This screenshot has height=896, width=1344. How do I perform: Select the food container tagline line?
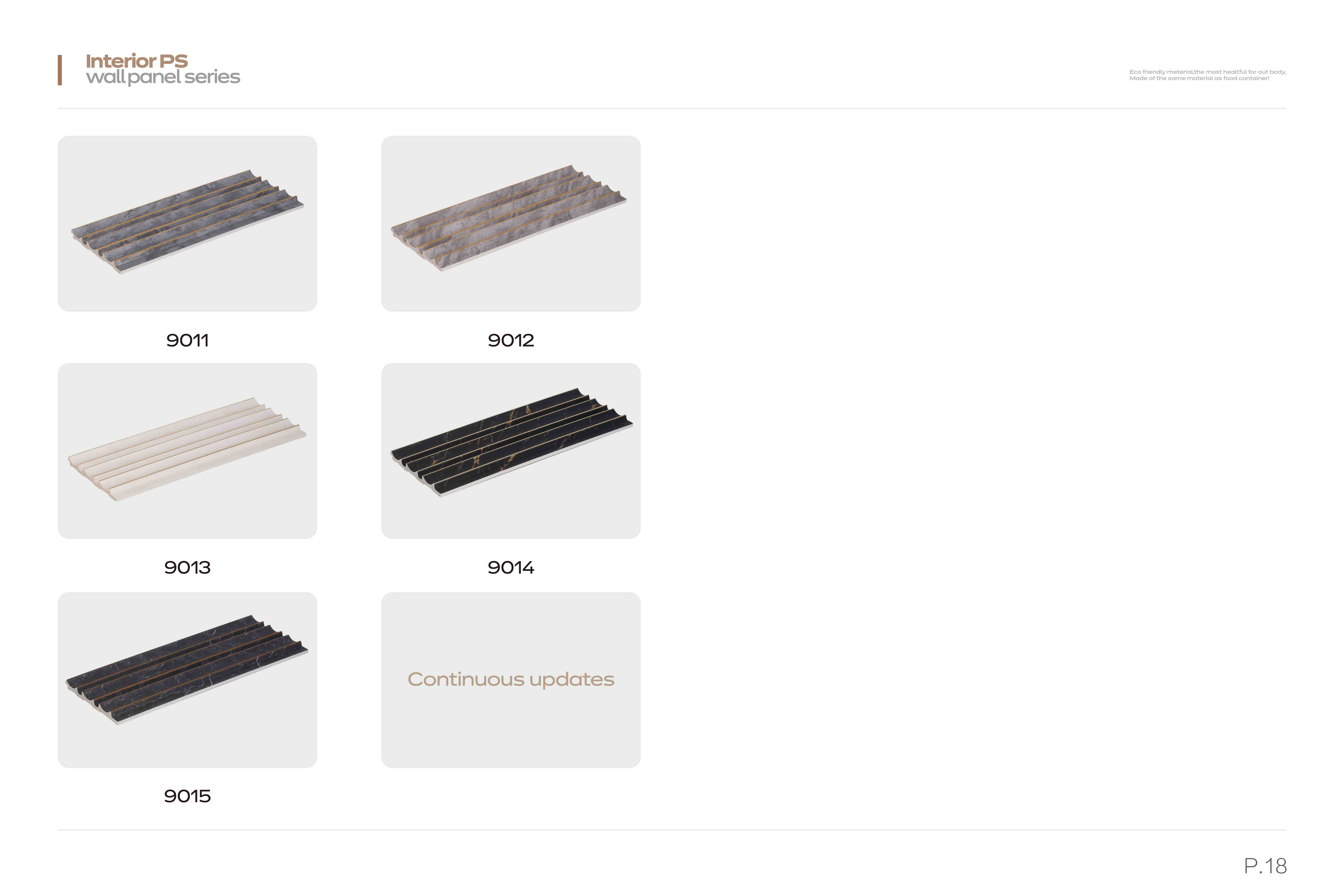[x=1199, y=78]
